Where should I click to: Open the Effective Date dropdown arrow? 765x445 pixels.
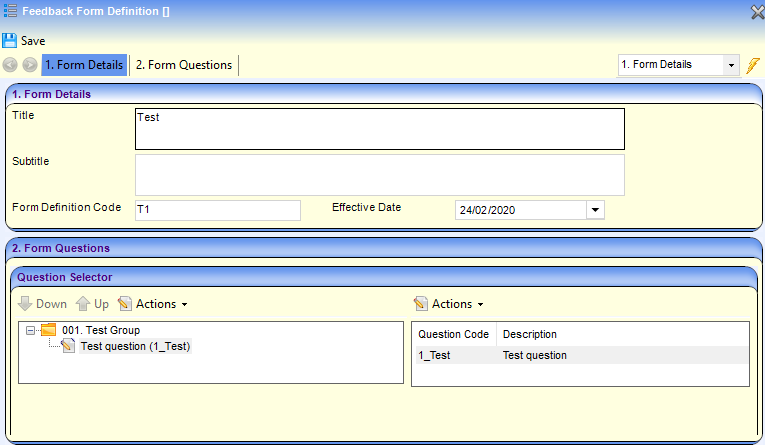click(x=595, y=210)
